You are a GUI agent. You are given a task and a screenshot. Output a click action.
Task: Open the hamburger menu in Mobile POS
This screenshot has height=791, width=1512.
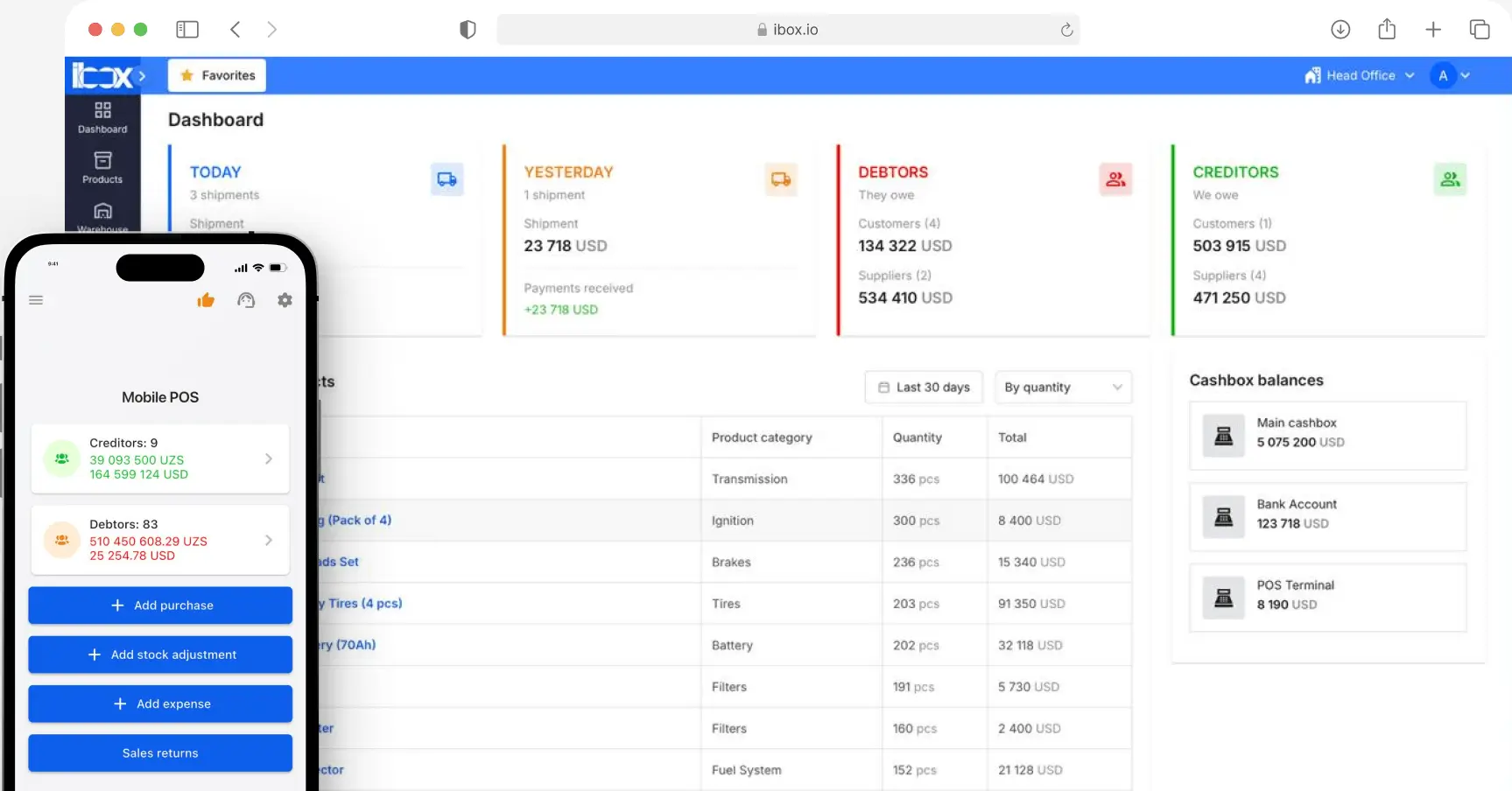[36, 299]
